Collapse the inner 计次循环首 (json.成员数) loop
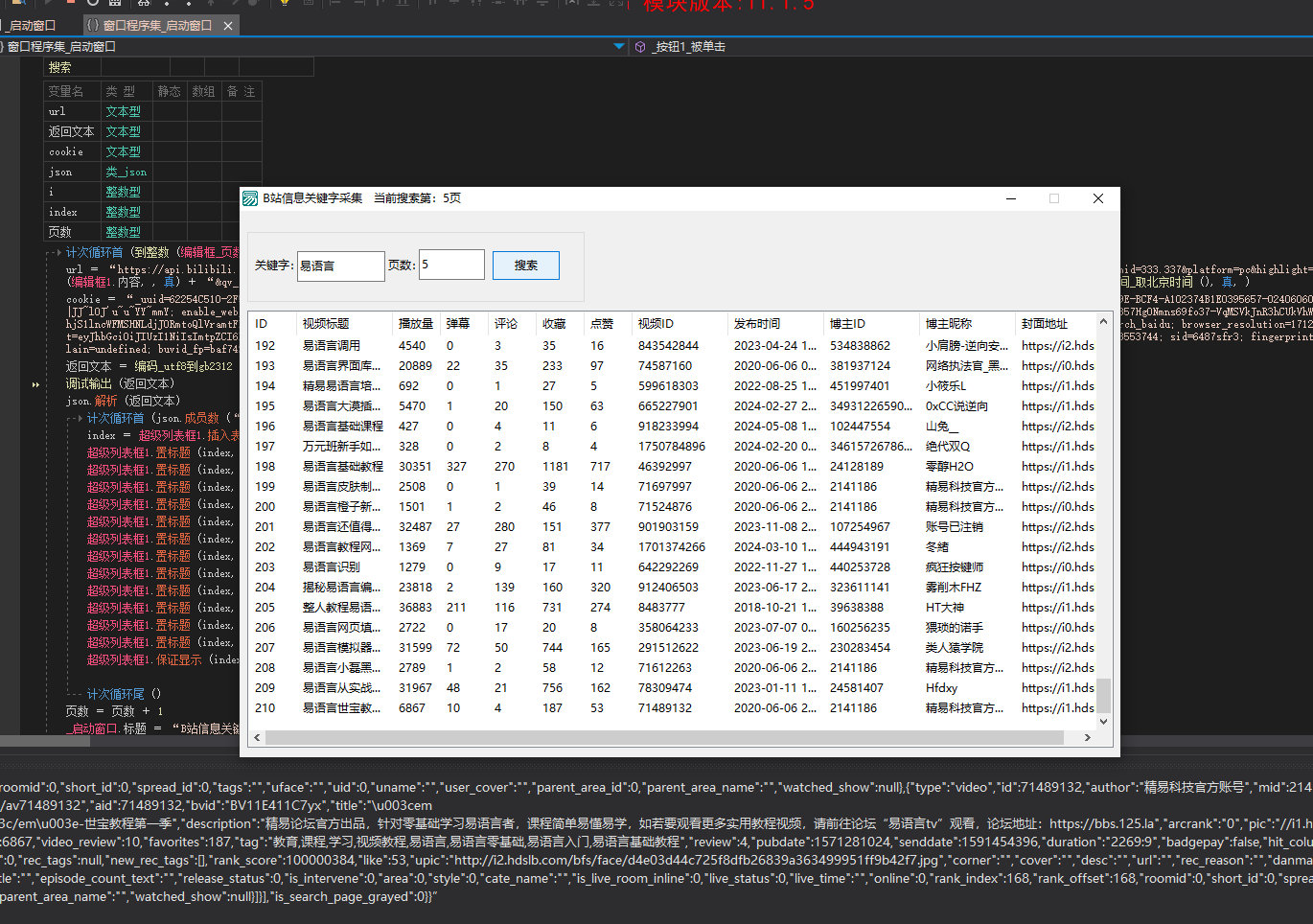Image resolution: width=1313 pixels, height=924 pixels. point(79,418)
